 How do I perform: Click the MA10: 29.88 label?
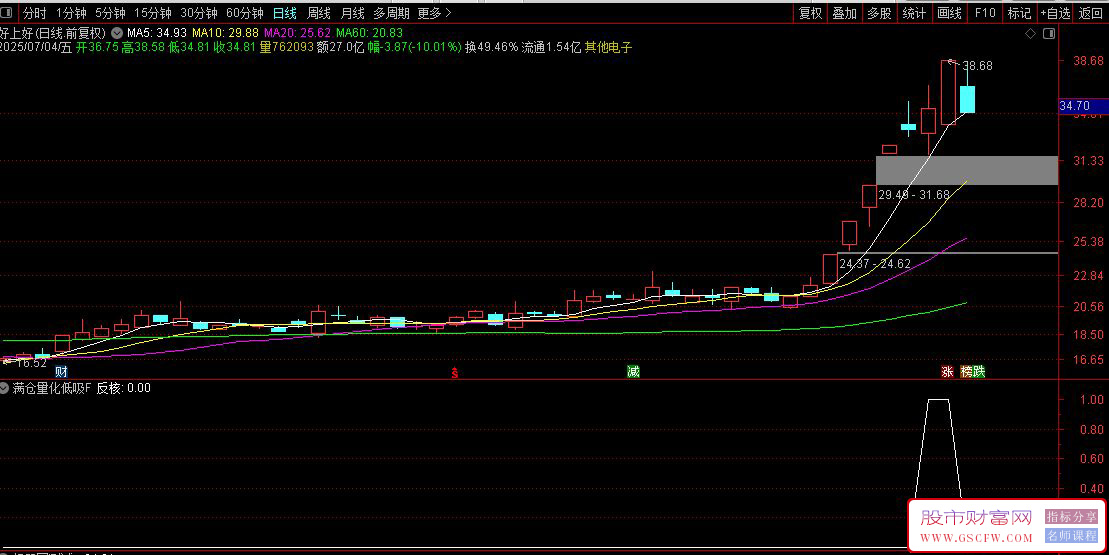coord(226,33)
